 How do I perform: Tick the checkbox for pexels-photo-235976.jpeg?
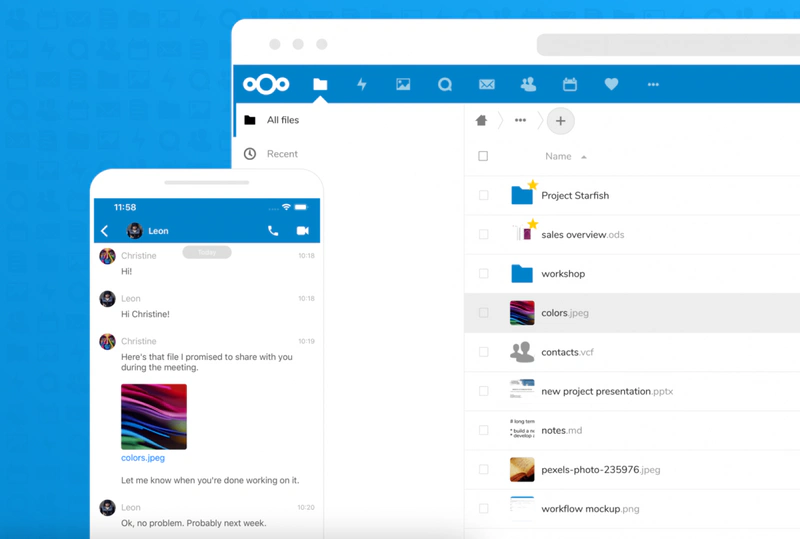484,469
